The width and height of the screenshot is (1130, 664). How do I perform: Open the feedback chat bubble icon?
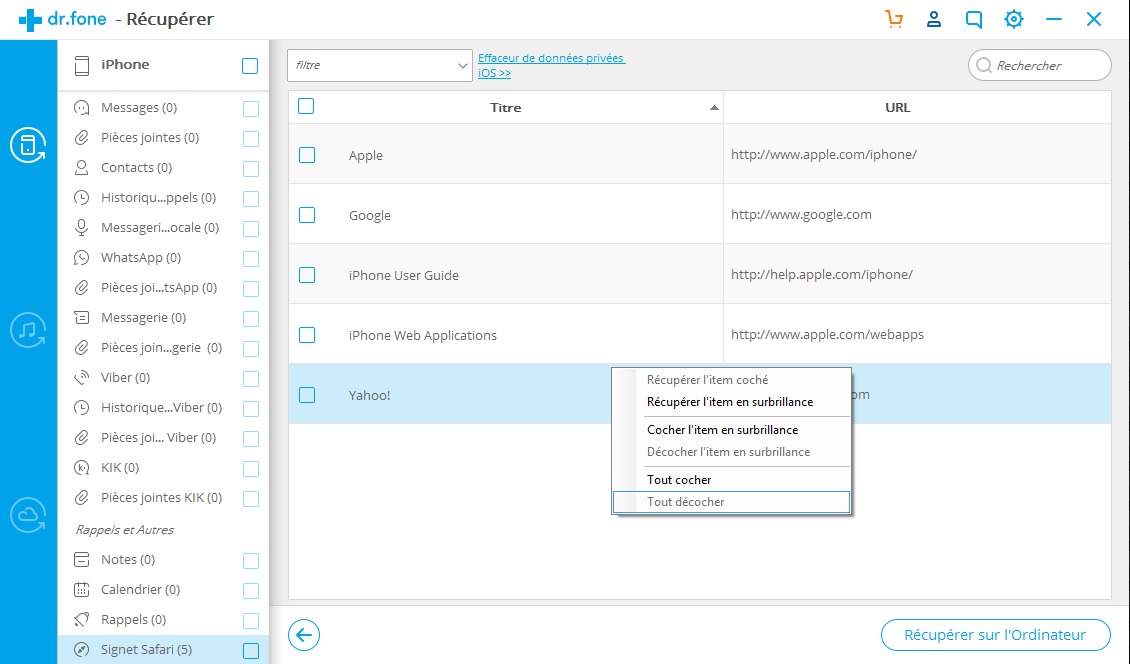pos(974,19)
